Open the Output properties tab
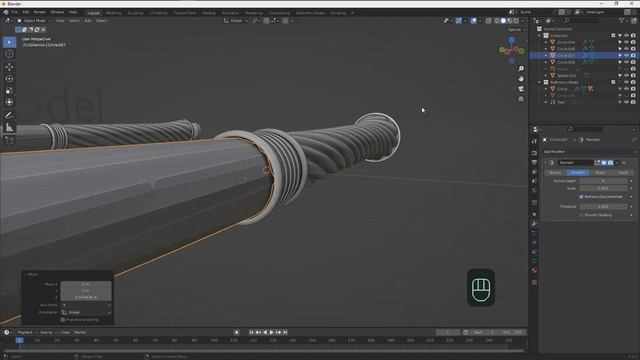The width and height of the screenshot is (640, 360). (x=534, y=162)
